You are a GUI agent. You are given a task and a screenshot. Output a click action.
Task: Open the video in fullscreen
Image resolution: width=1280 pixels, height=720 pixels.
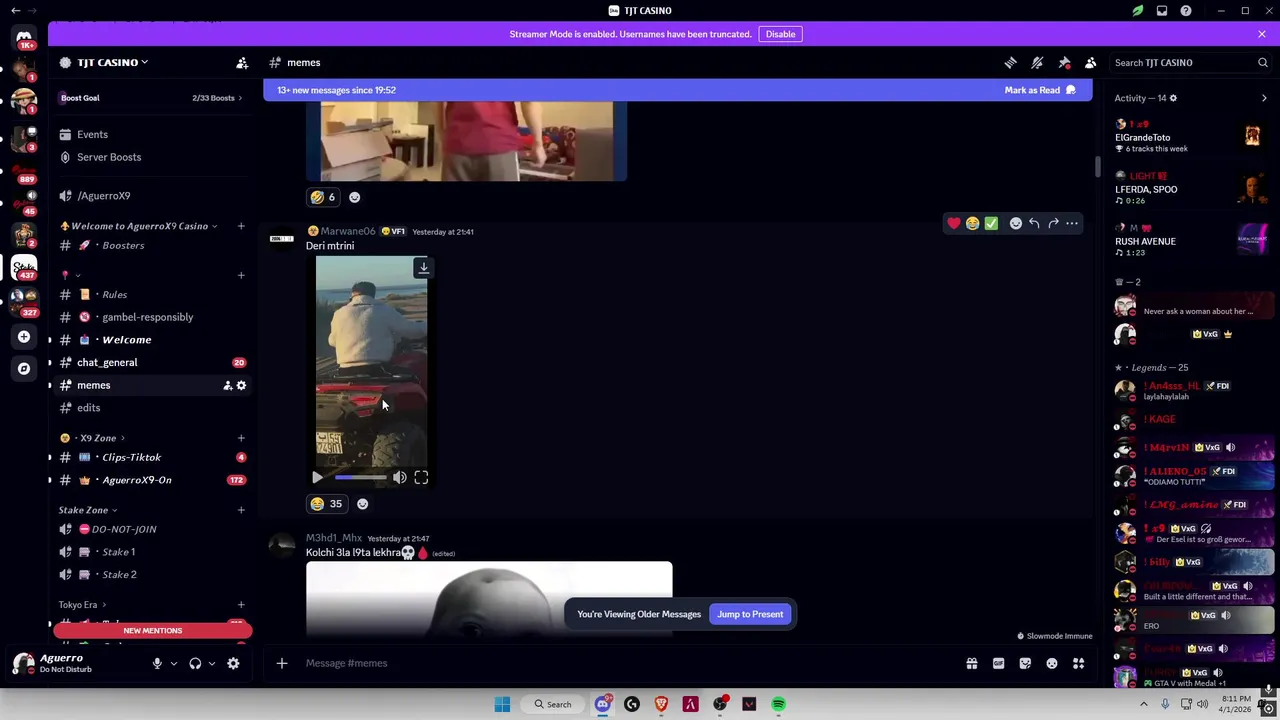[421, 478]
